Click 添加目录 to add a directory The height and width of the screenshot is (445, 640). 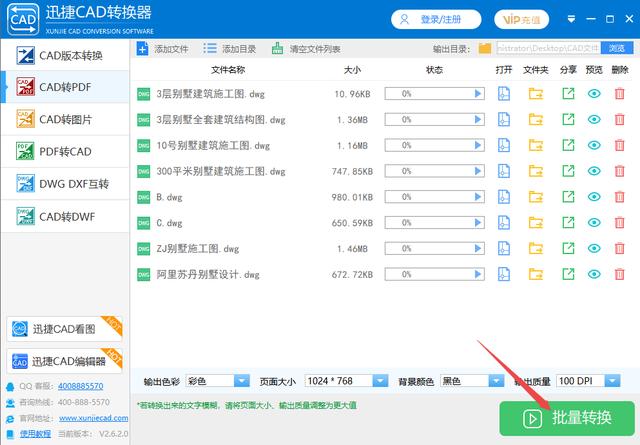pyautogui.click(x=230, y=49)
